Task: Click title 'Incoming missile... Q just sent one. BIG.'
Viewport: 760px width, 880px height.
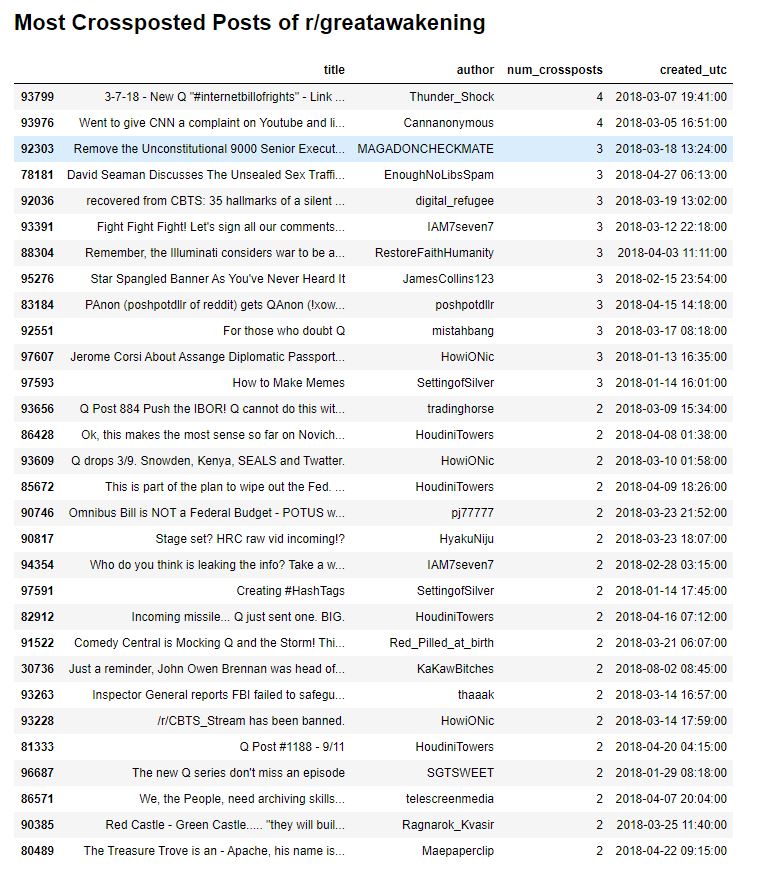Action: 238,617
